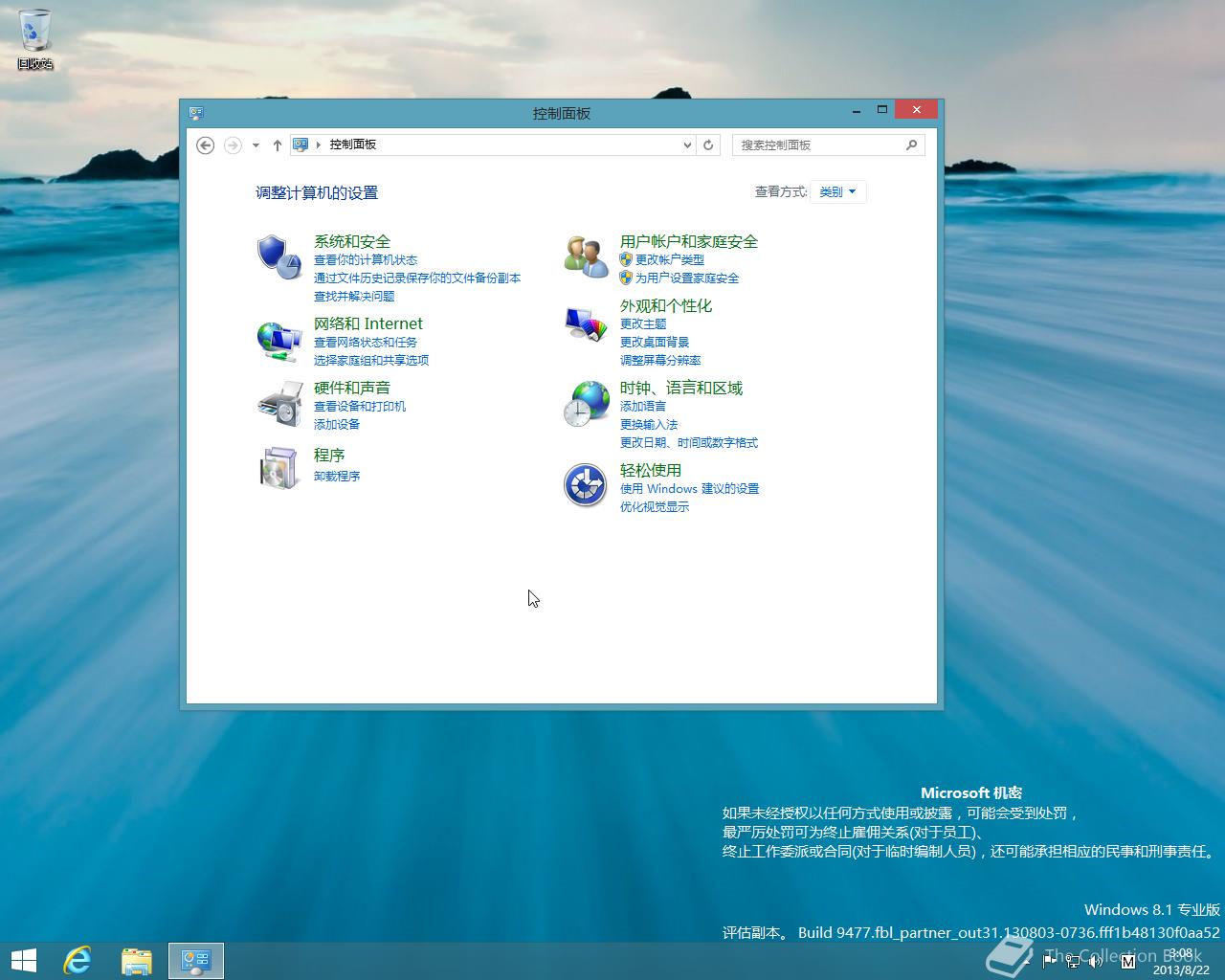Image resolution: width=1225 pixels, height=980 pixels.
Task: Click the 外观和个性化 heading
Action: coord(666,305)
